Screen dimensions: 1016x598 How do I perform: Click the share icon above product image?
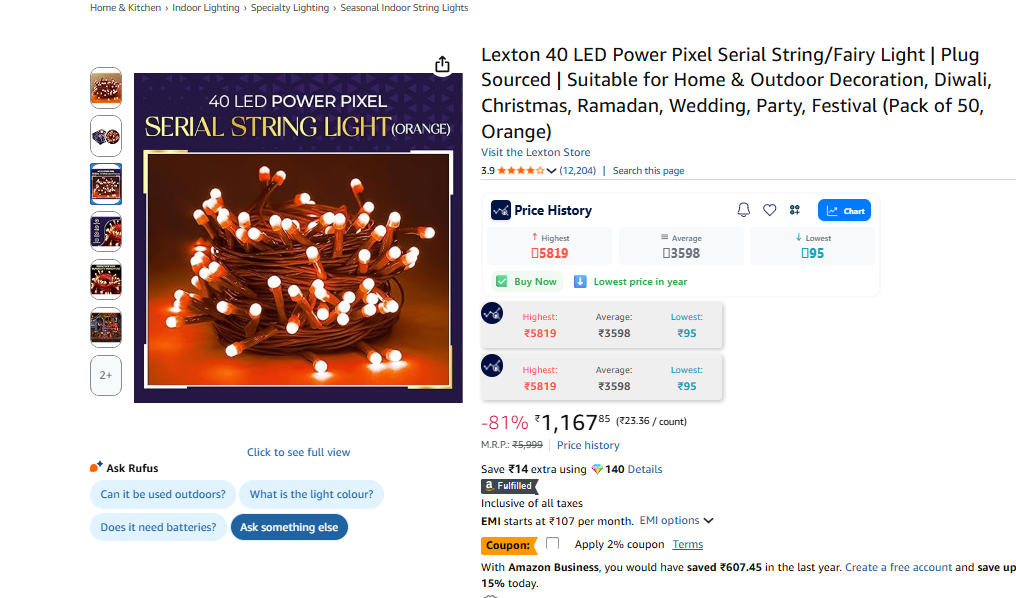(x=442, y=65)
